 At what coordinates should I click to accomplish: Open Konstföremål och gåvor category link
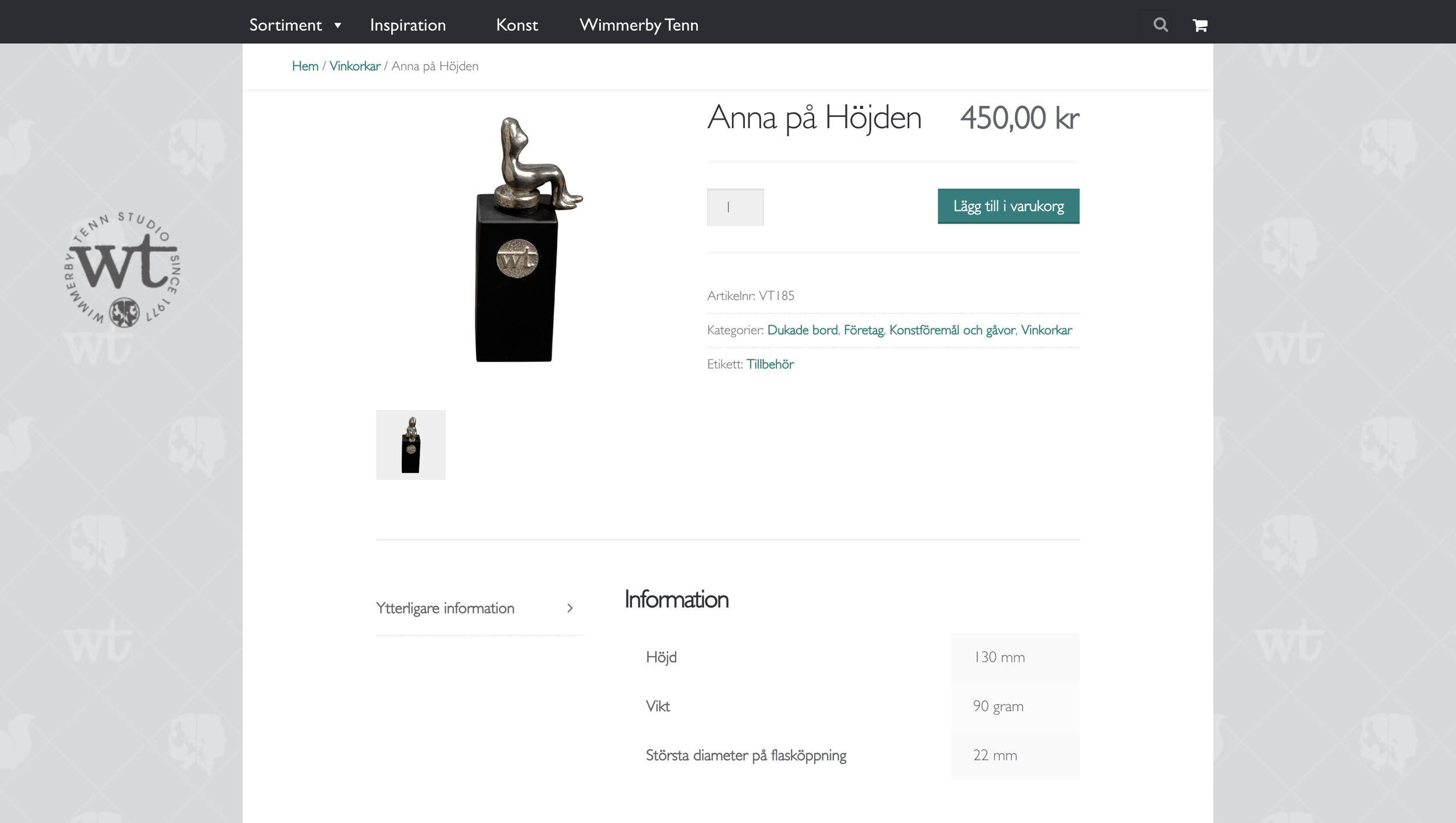952,330
